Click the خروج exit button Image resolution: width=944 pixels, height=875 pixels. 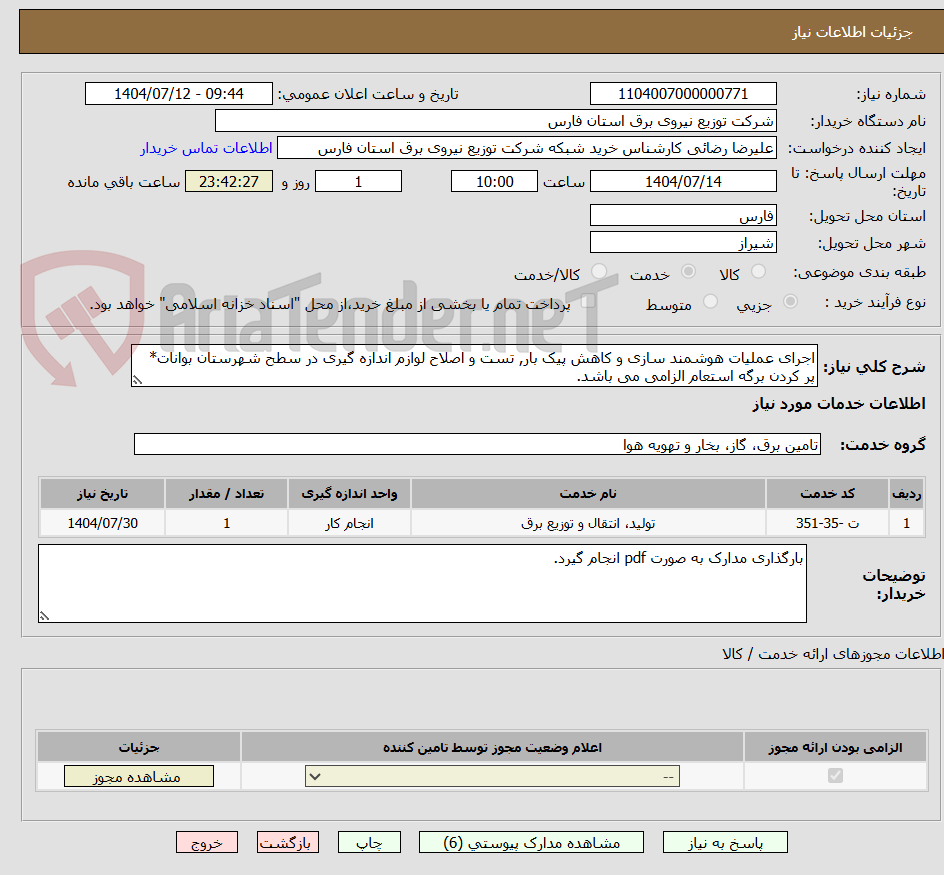click(207, 842)
